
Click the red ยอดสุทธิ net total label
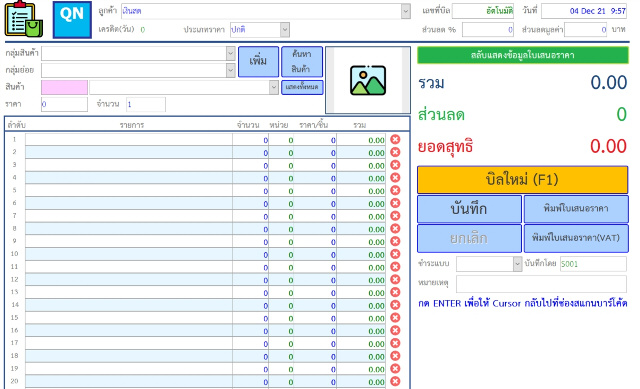click(x=445, y=147)
